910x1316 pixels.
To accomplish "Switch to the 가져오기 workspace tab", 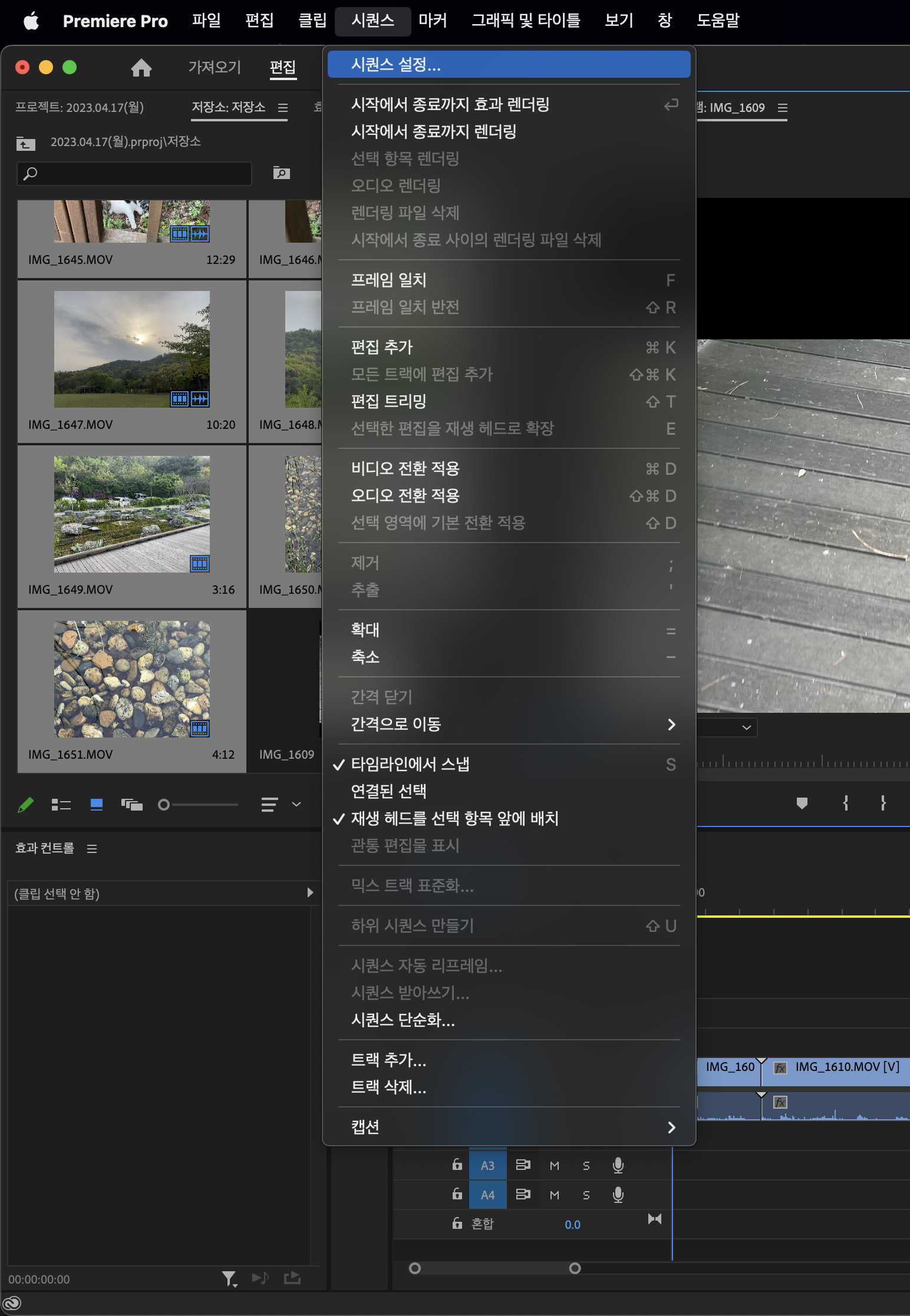I will [215, 67].
